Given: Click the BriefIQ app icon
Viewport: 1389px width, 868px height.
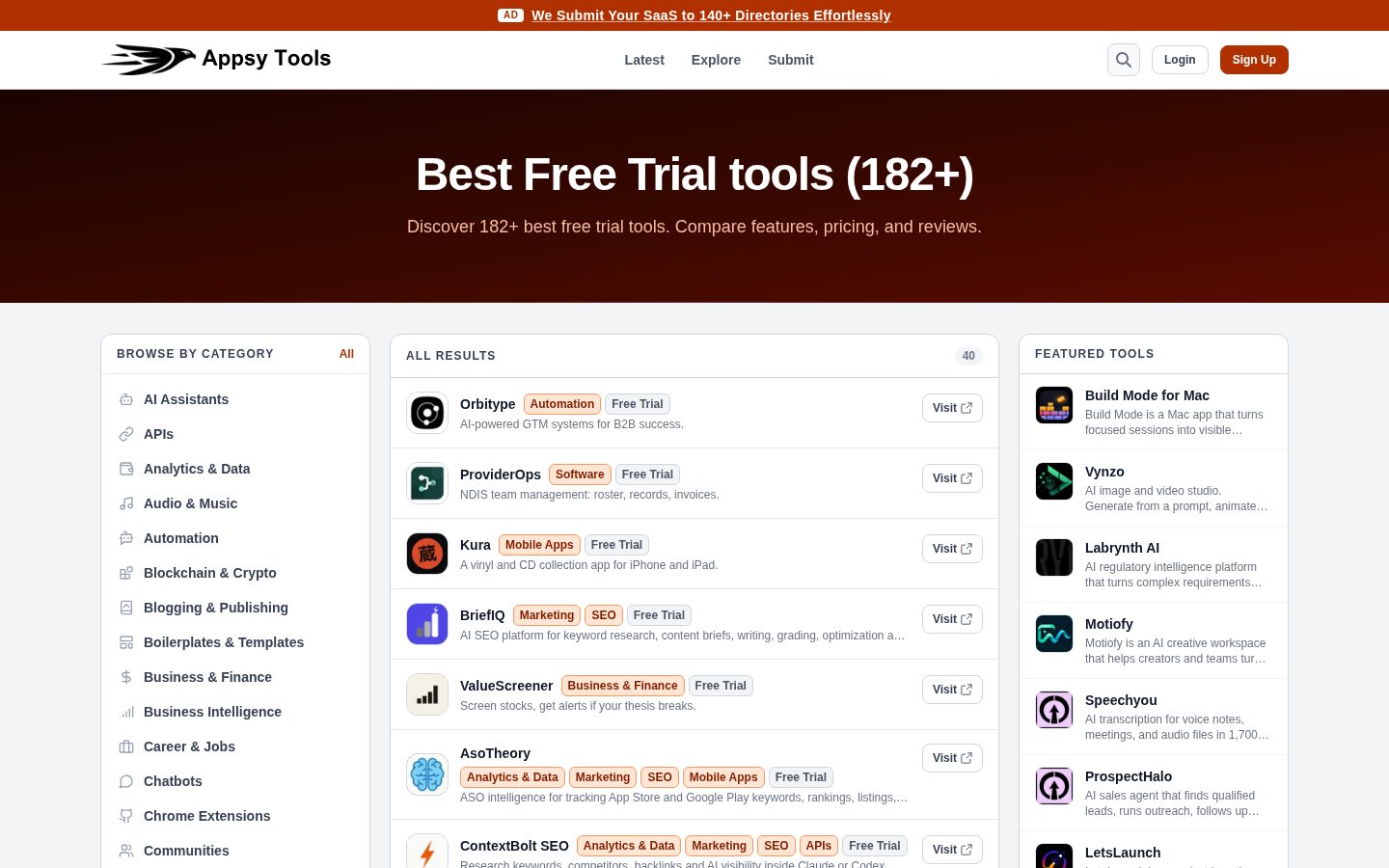Looking at the screenshot, I should (427, 624).
